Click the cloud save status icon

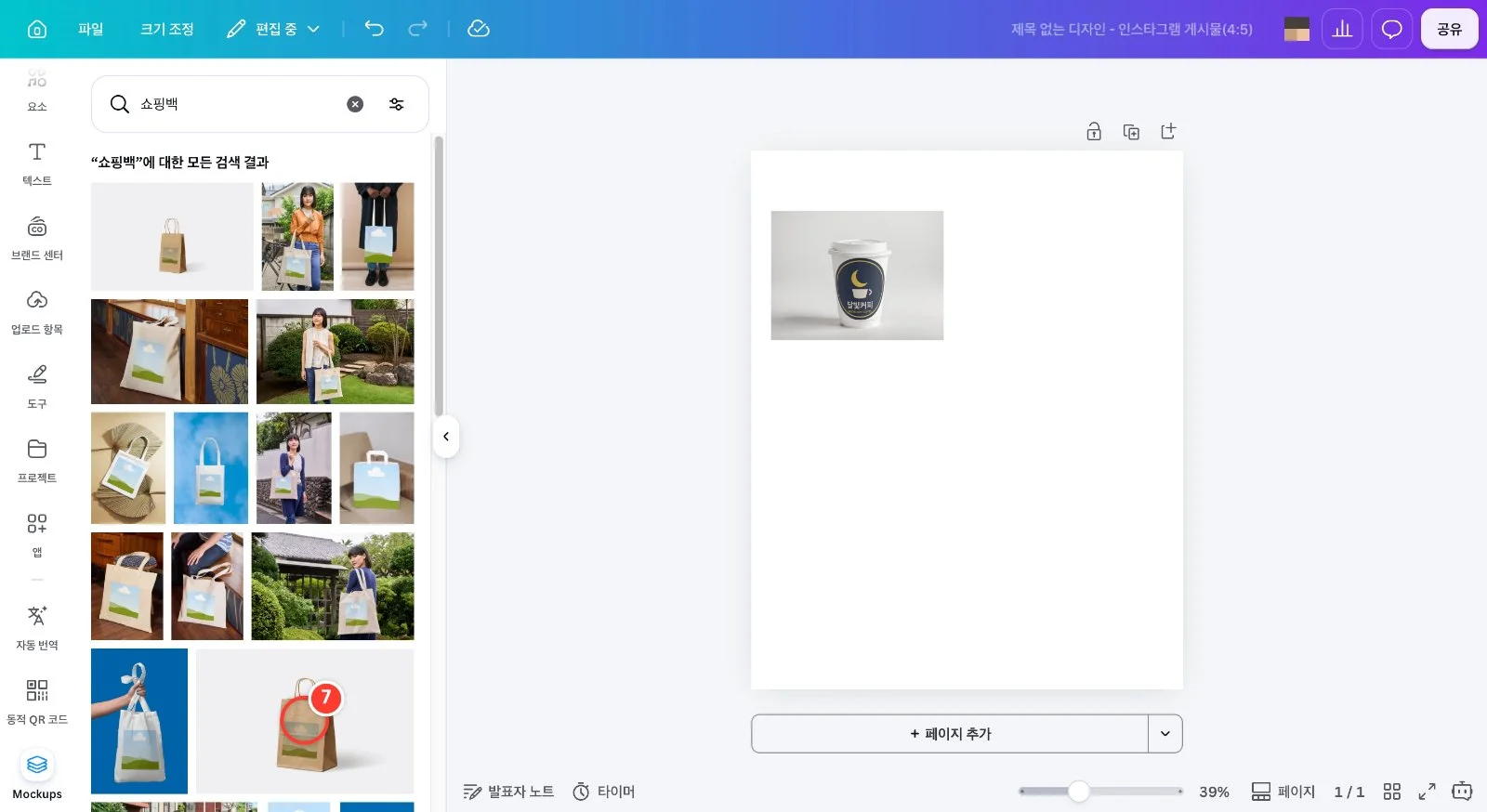pyautogui.click(x=479, y=29)
